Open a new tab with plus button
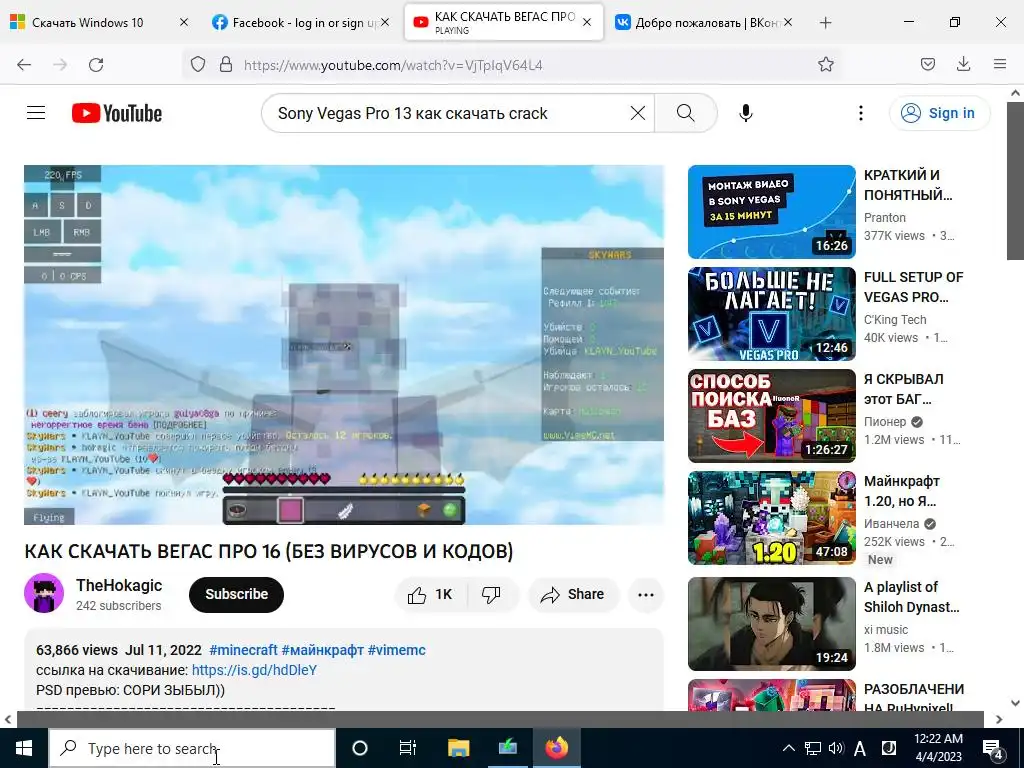The image size is (1024, 768). click(825, 22)
